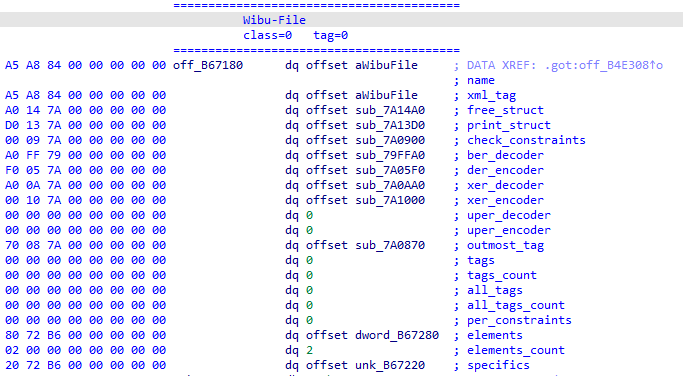Select hex bytes F0 05 7A row
This screenshot has width=683, height=376.
click(85, 170)
